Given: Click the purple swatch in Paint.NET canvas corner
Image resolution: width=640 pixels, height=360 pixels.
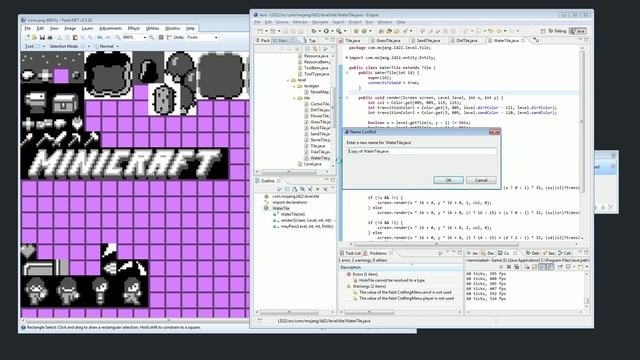Looking at the screenshot, I should click(x=61, y=76).
